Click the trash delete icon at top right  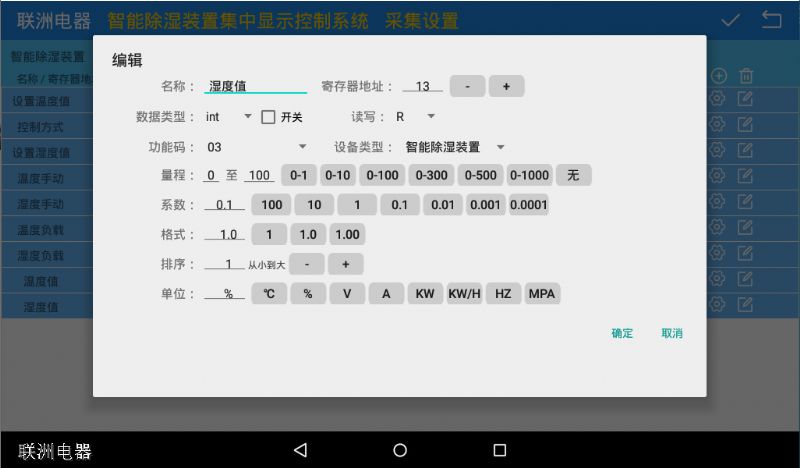click(x=746, y=76)
